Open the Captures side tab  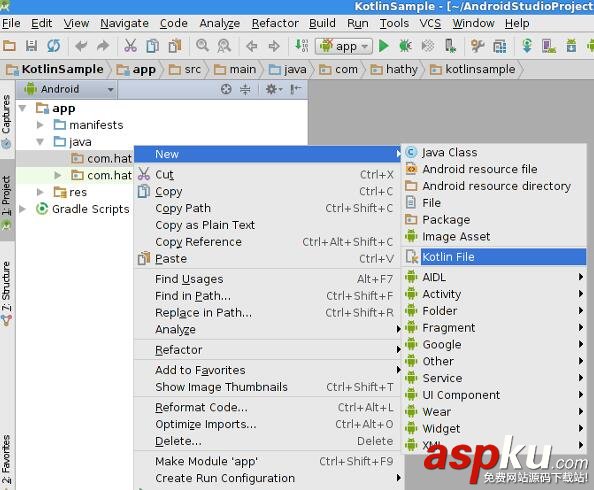coord(6,121)
